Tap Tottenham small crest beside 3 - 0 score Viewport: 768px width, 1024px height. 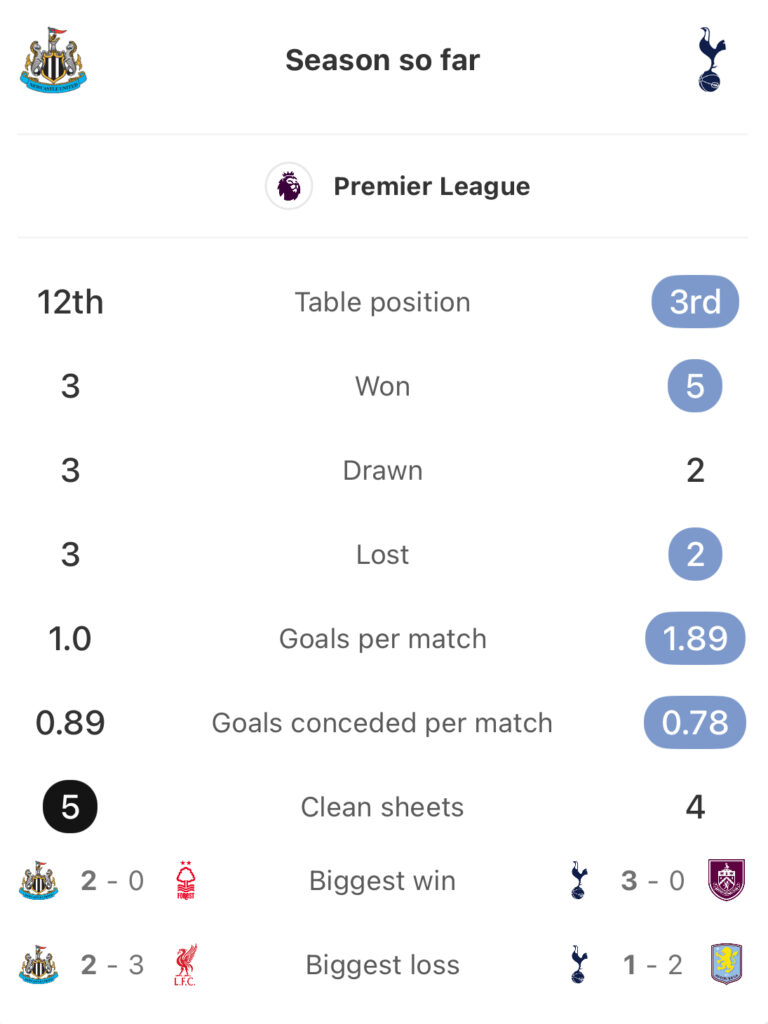point(578,880)
